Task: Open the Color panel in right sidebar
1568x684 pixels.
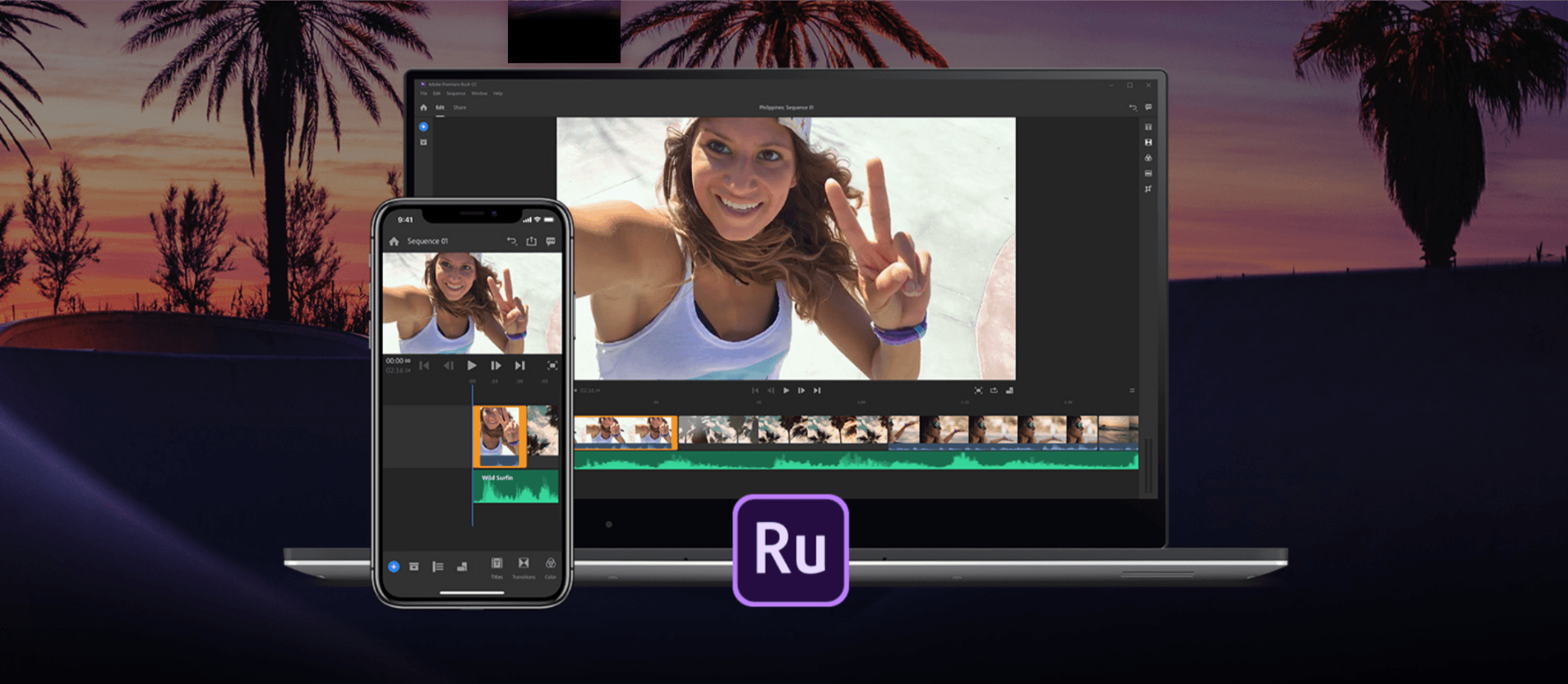Action: [1148, 158]
